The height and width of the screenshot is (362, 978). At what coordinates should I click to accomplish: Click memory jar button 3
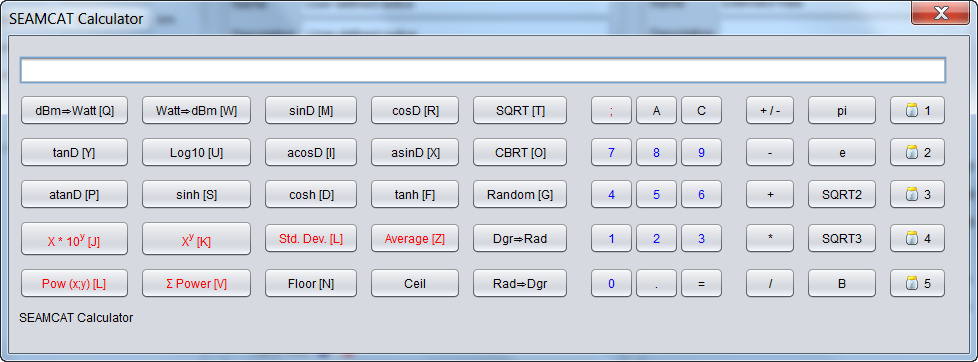click(917, 194)
